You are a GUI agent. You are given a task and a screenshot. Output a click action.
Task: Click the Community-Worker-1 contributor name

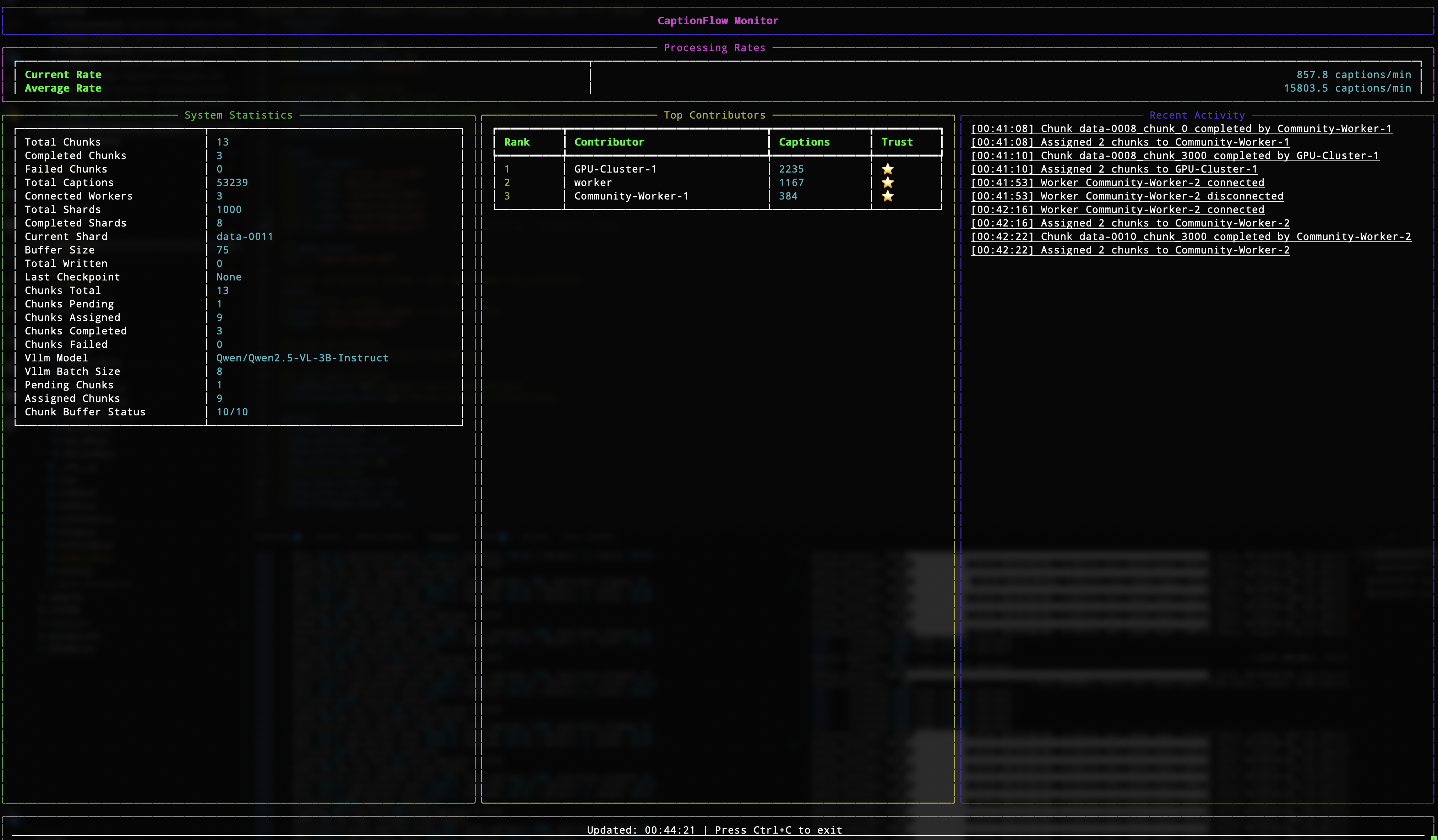631,196
